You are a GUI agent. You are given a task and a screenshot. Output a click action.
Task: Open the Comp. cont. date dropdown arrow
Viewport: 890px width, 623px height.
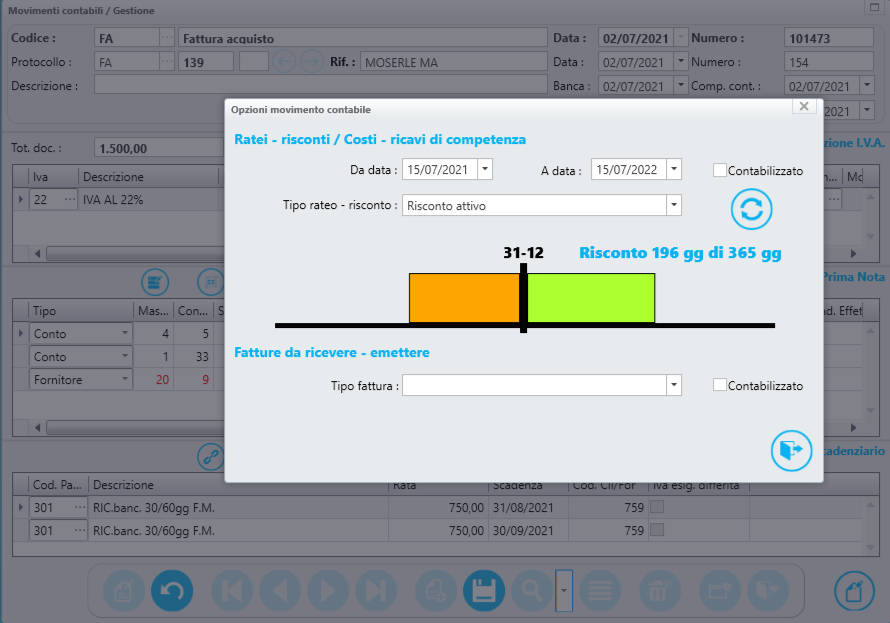click(x=867, y=85)
